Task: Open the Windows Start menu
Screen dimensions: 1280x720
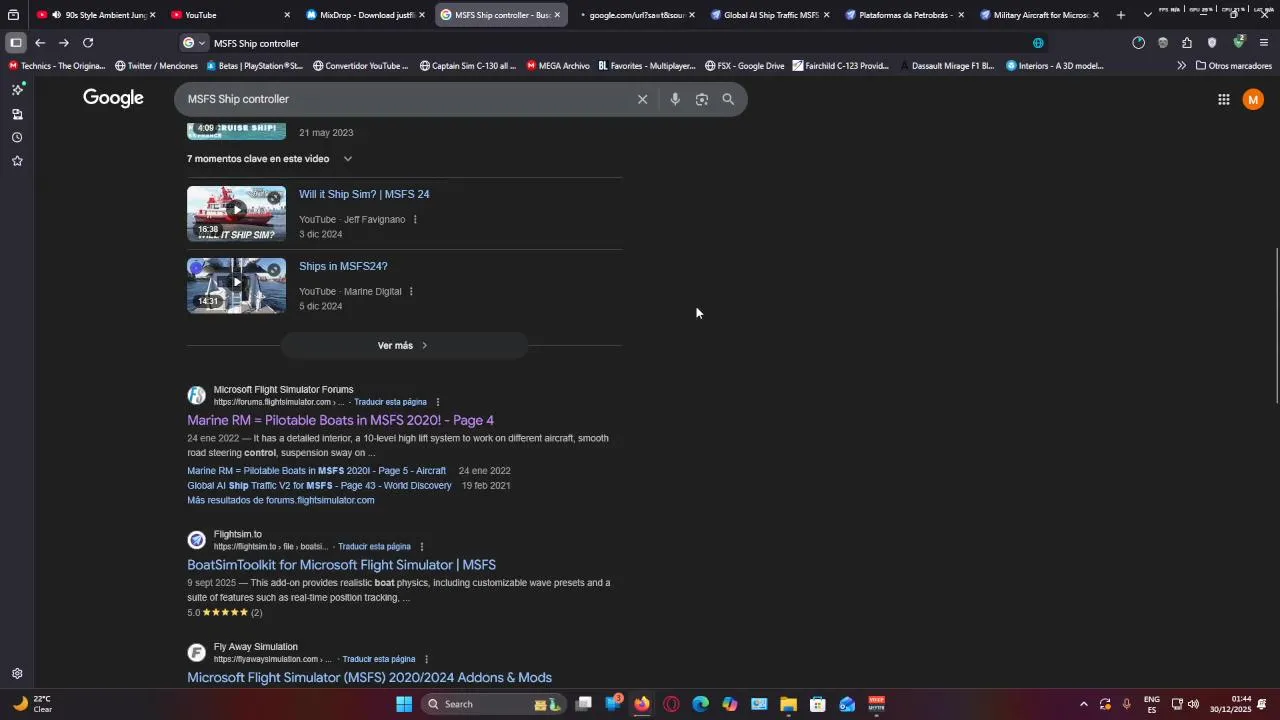Action: (404, 704)
